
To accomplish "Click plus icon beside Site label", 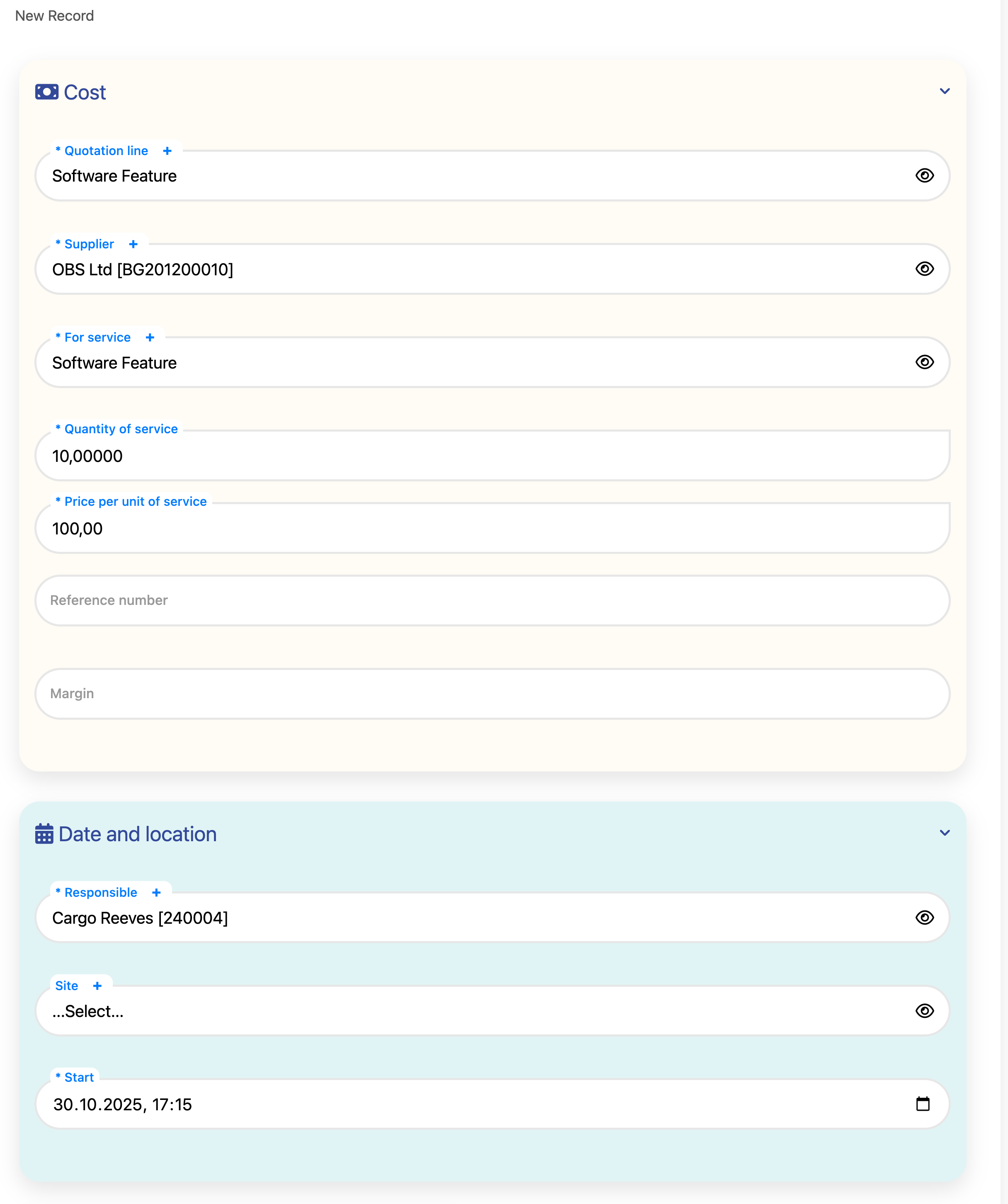I will [97, 986].
